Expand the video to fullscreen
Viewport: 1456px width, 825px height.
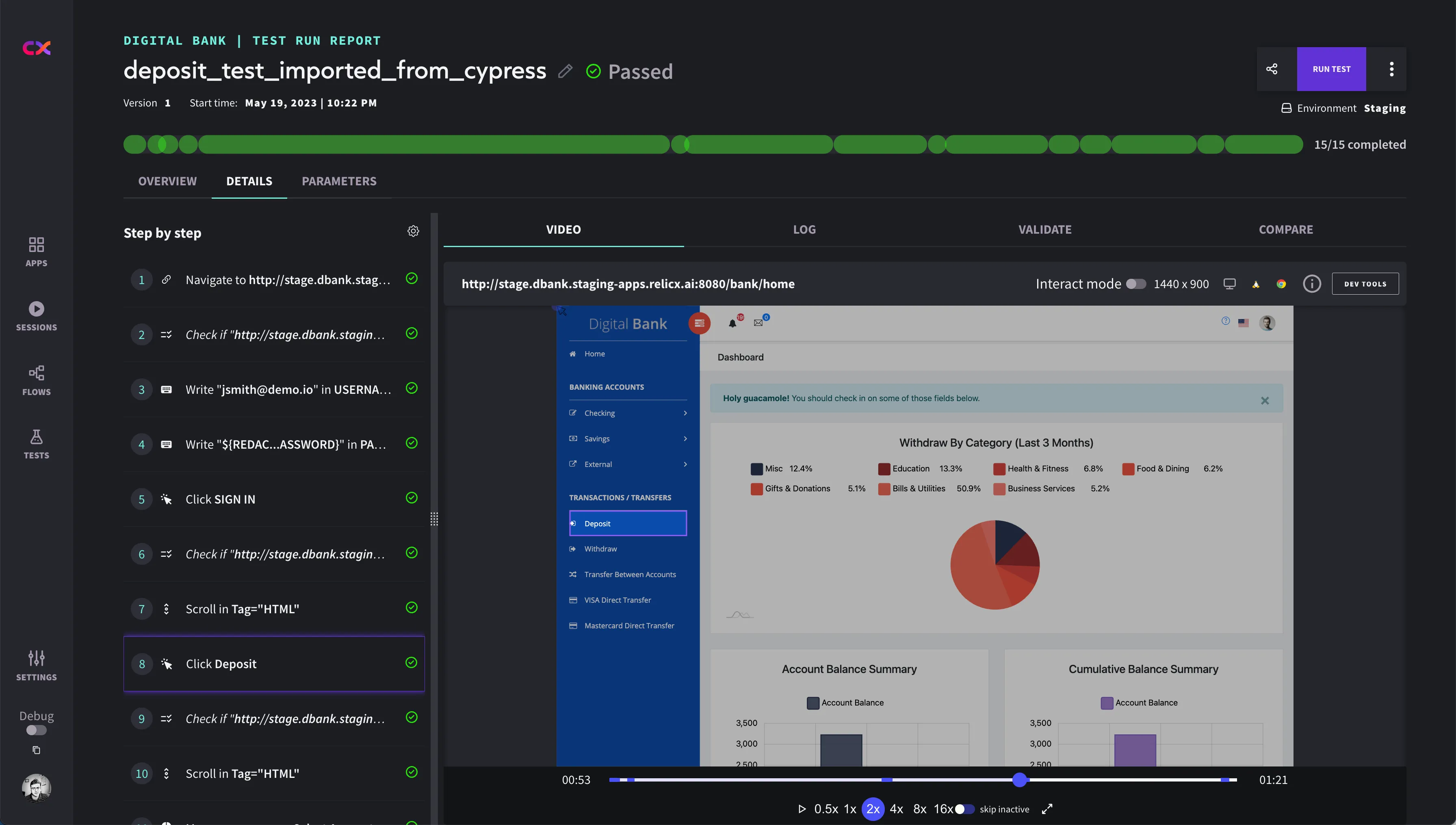tap(1047, 809)
